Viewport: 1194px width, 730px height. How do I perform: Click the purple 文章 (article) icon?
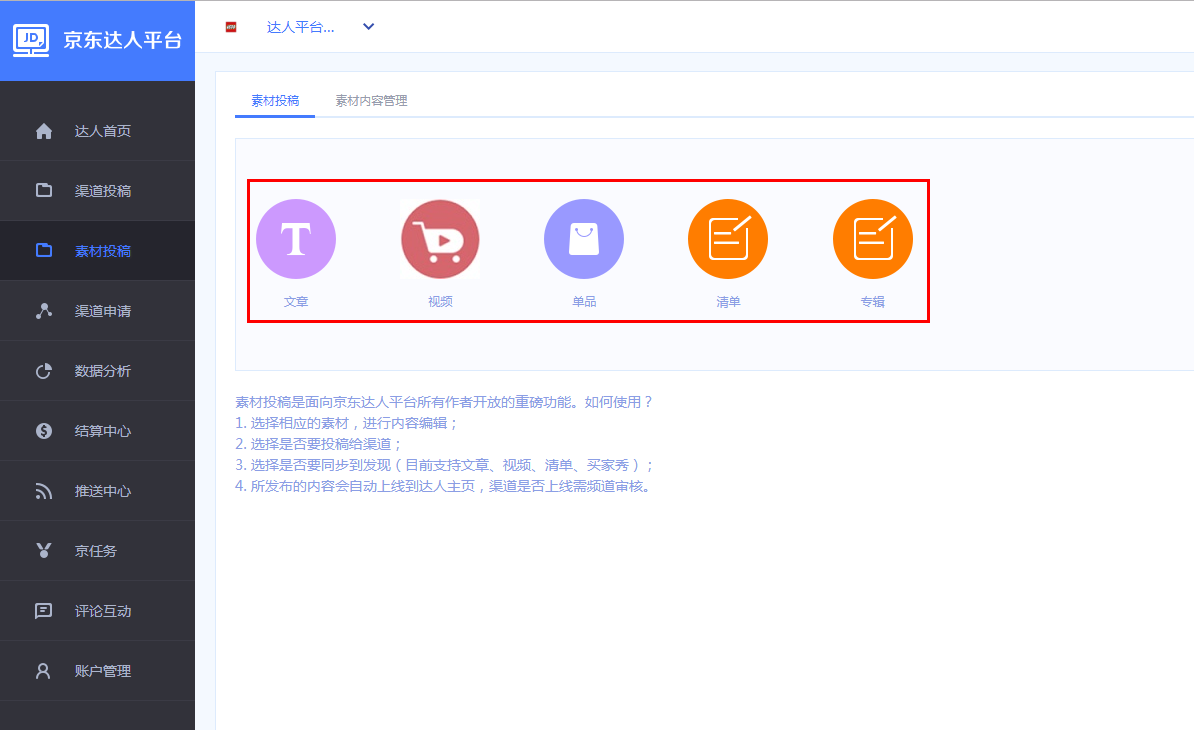(296, 239)
